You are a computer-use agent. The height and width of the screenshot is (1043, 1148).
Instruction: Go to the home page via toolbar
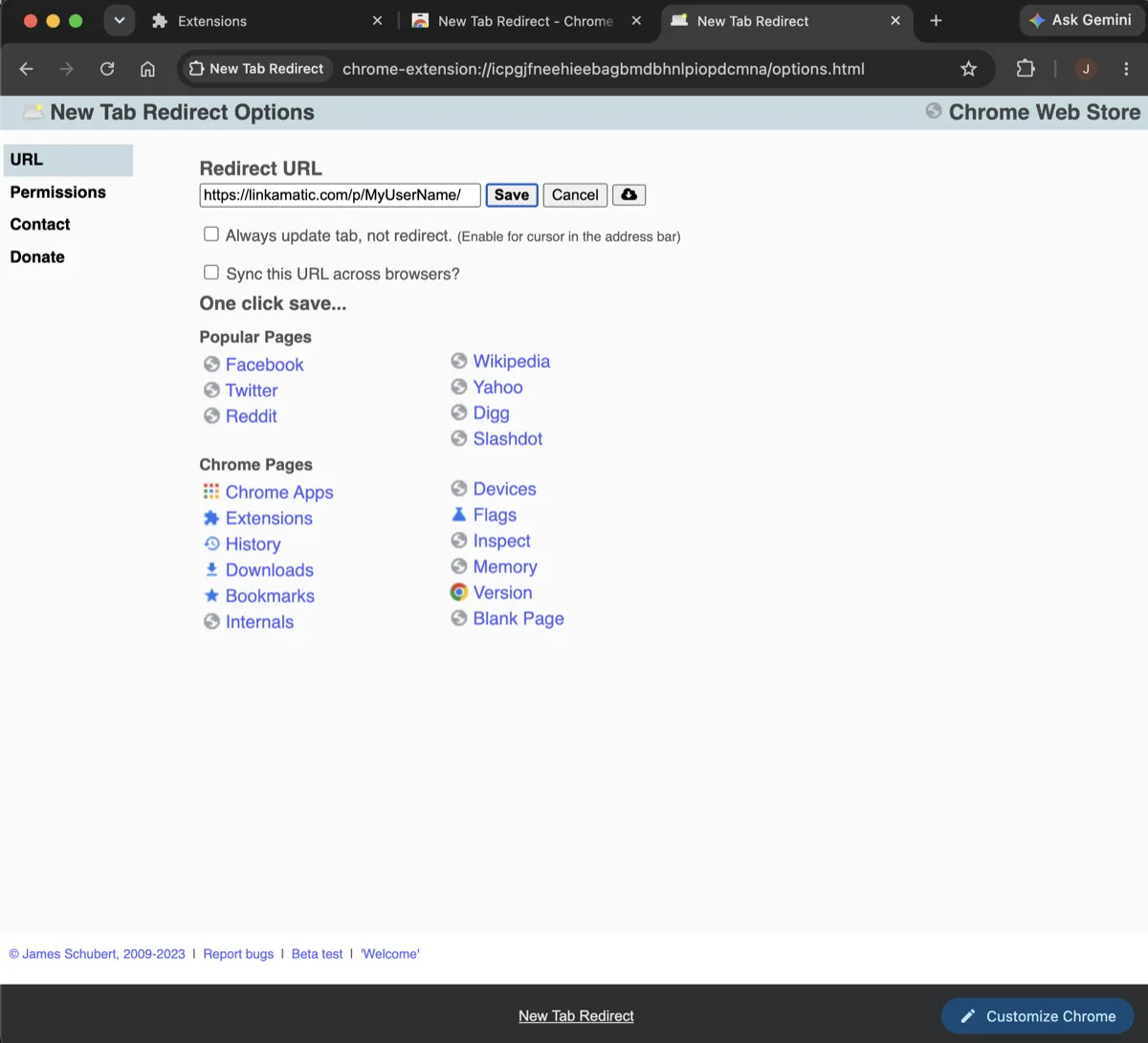coord(147,69)
